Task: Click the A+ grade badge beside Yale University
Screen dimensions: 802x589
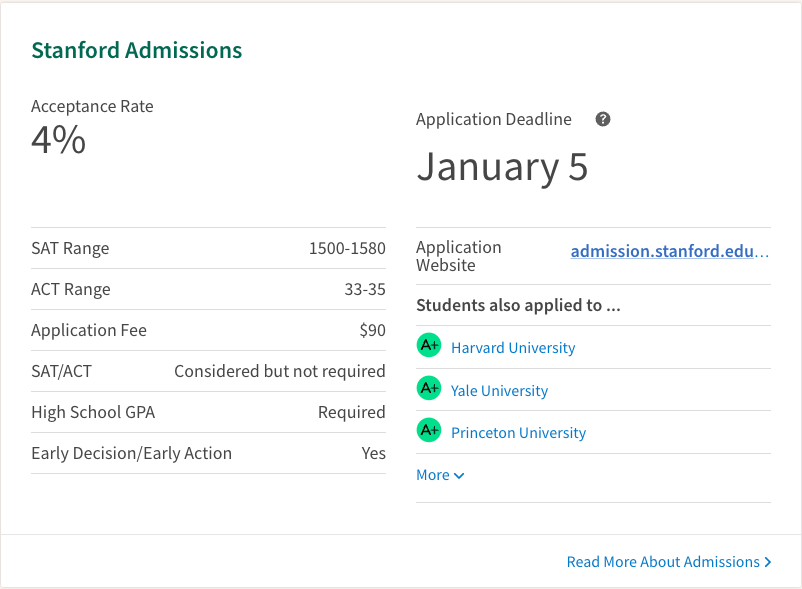Action: [429, 388]
